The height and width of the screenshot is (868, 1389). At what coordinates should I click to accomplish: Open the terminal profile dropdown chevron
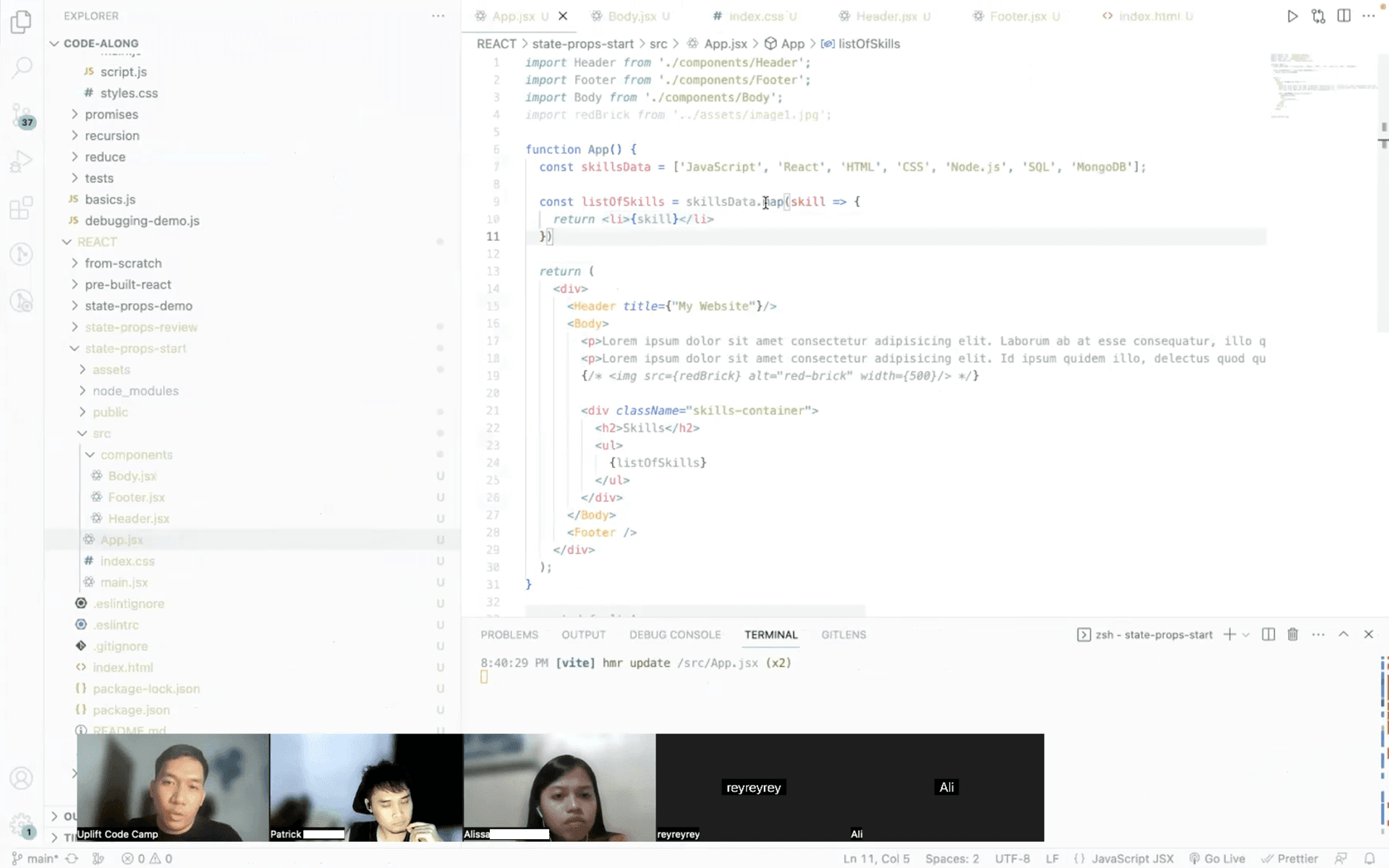pos(1246,634)
